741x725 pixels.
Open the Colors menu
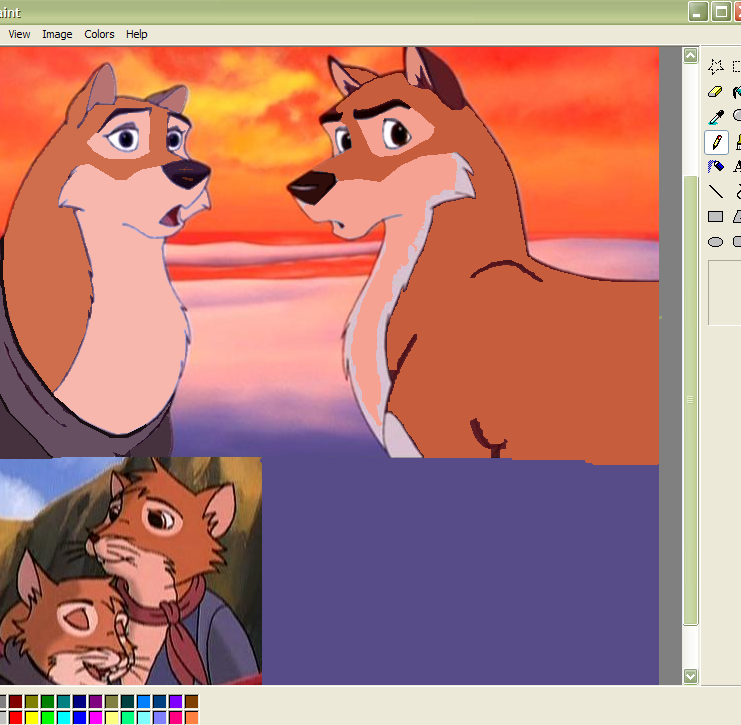(99, 34)
